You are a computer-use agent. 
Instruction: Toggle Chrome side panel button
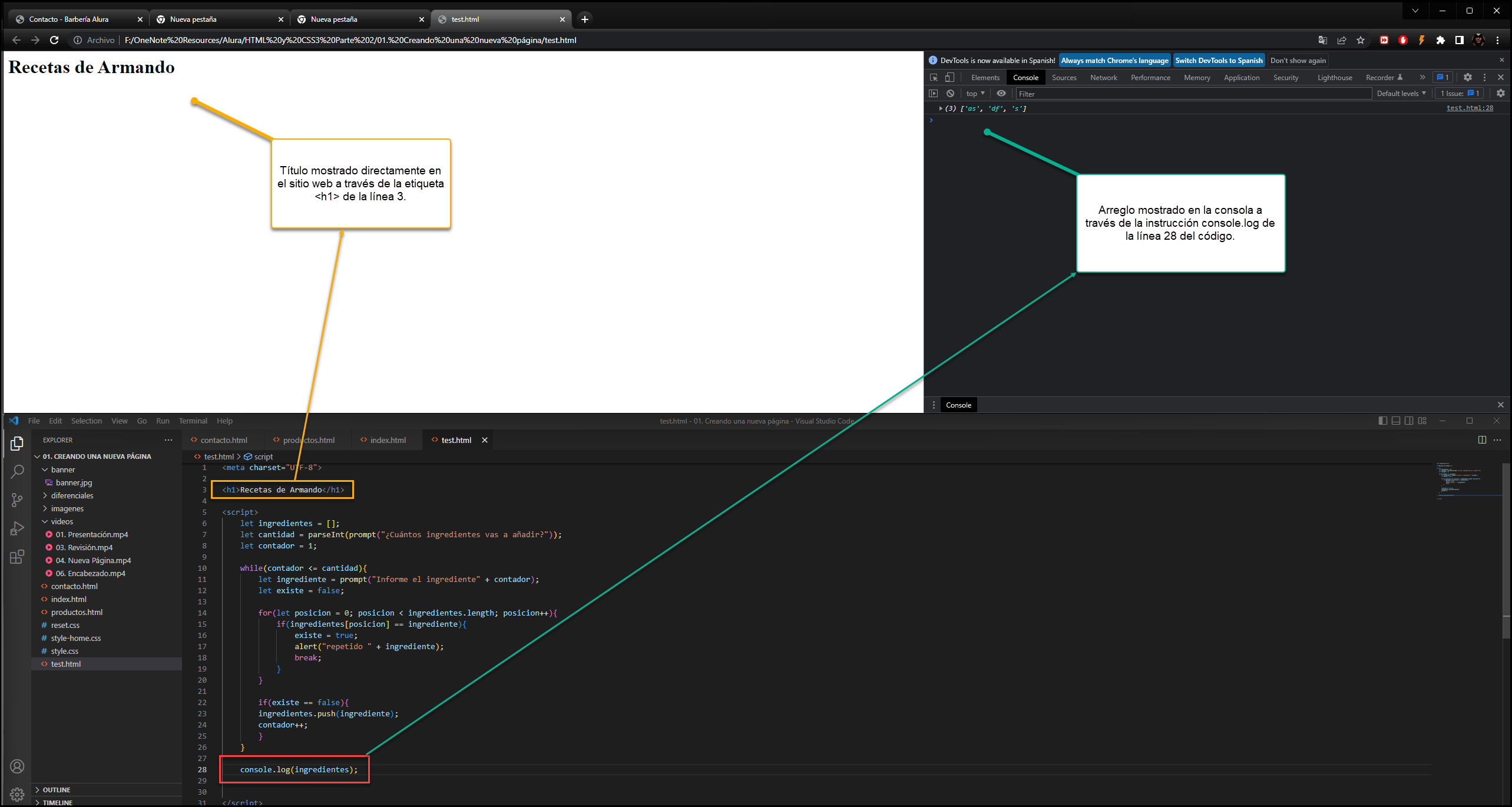(1459, 40)
